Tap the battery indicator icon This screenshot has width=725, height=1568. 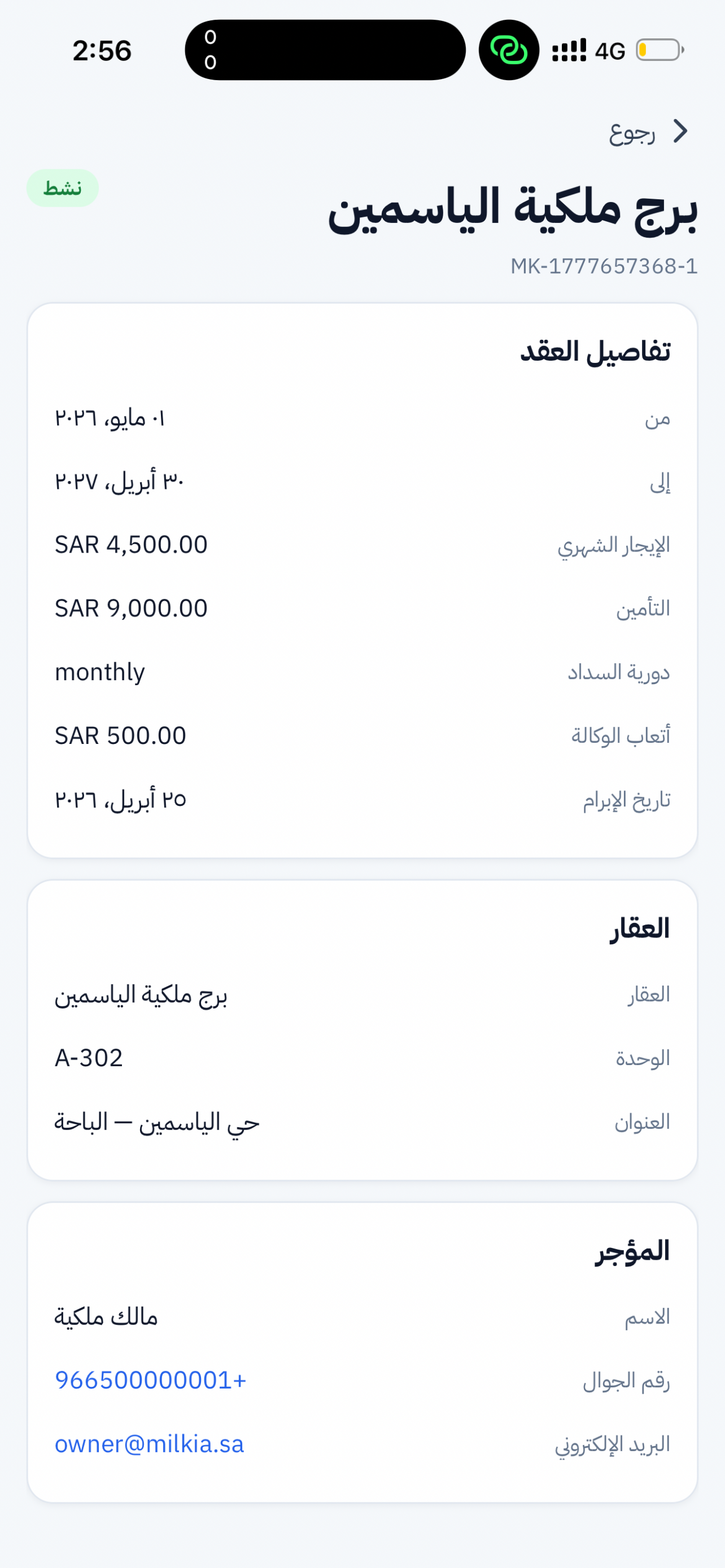(x=660, y=50)
